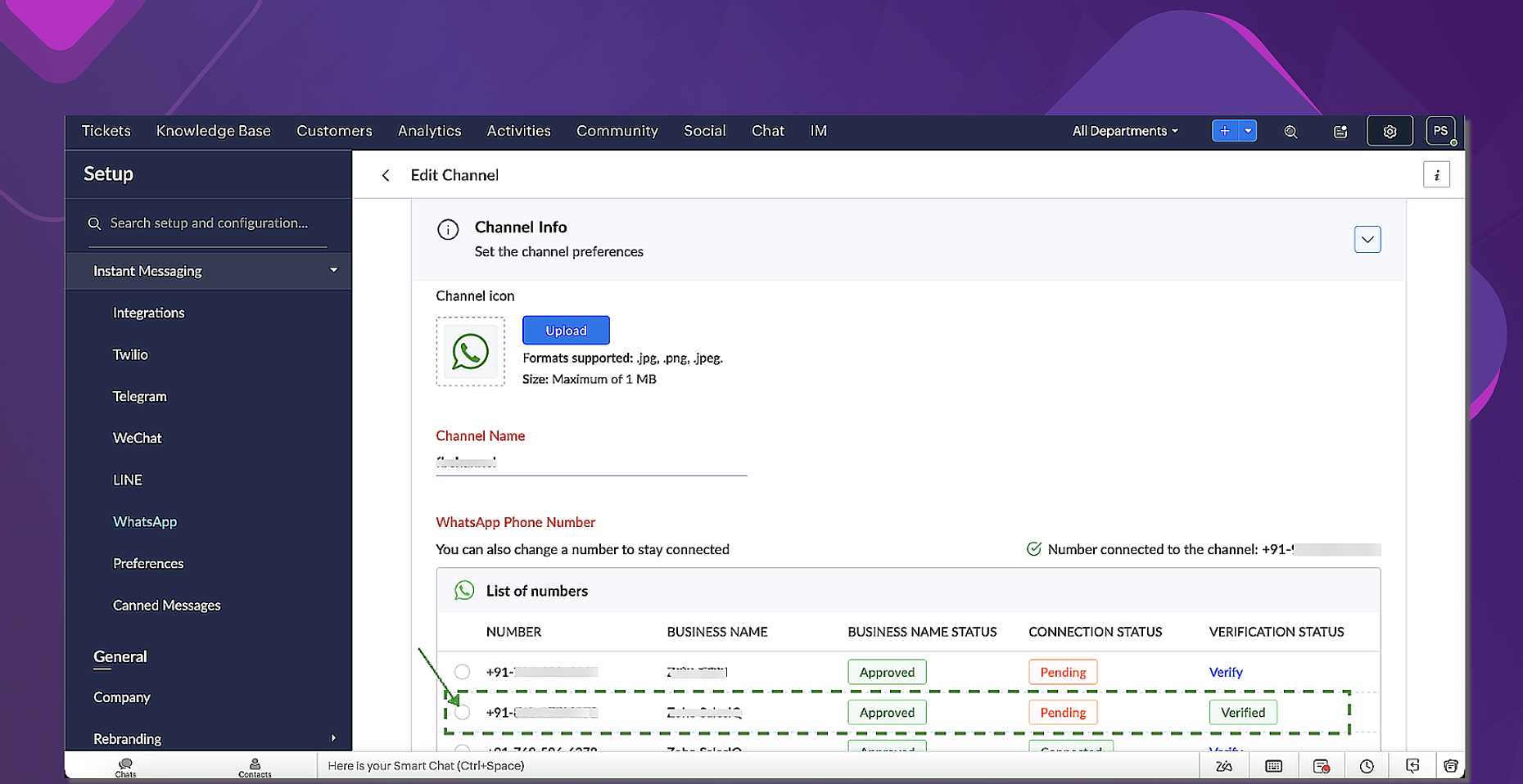
Task: Open Canned Messages in the sidebar
Action: pyautogui.click(x=167, y=605)
